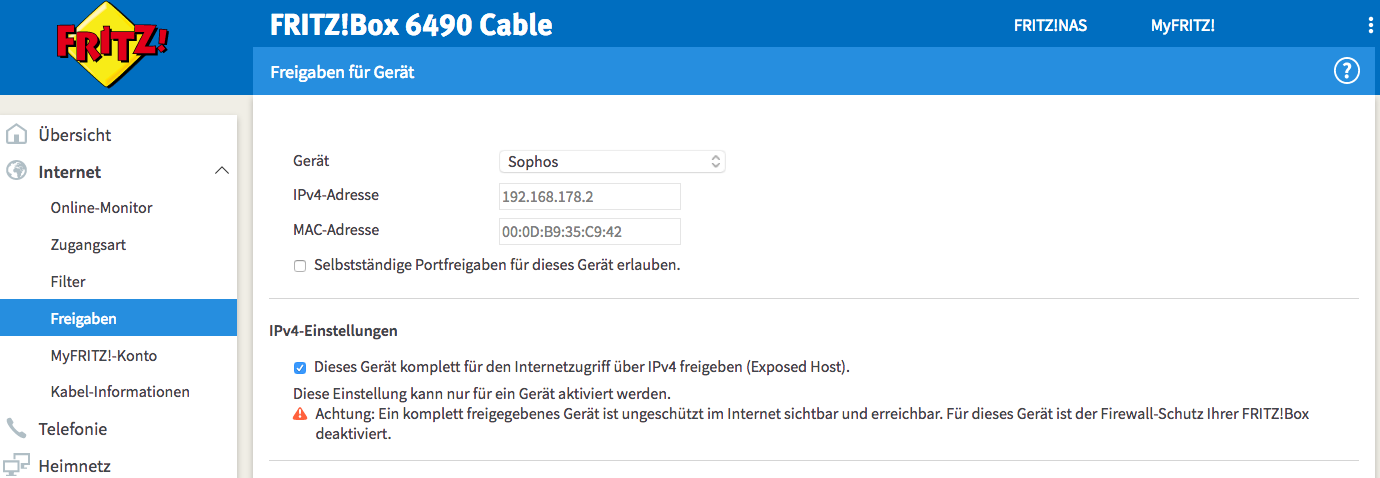Select Filter in the sidebar
Screen dimensions: 1380x478
(x=68, y=282)
